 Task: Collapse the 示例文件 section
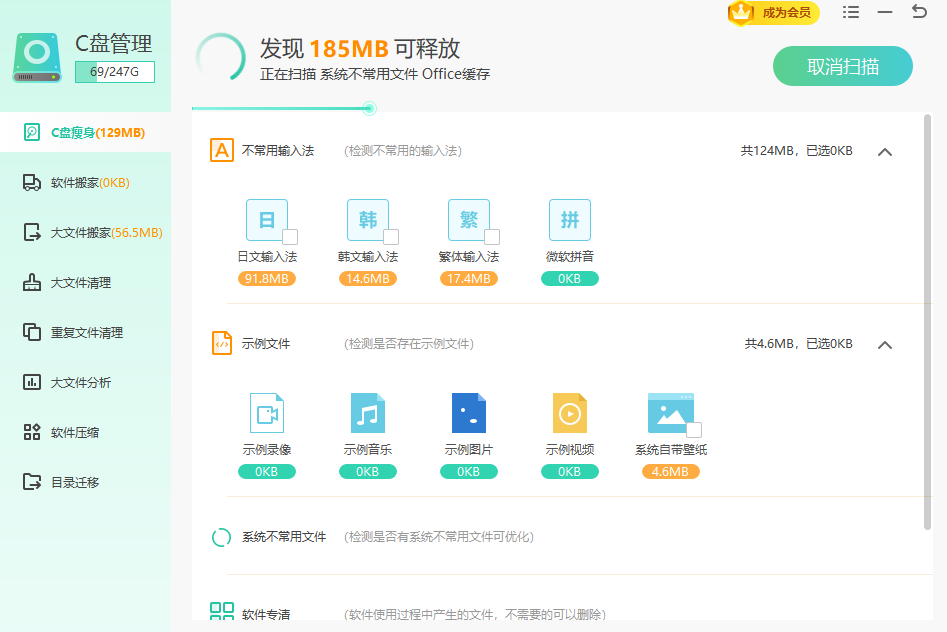coord(884,345)
